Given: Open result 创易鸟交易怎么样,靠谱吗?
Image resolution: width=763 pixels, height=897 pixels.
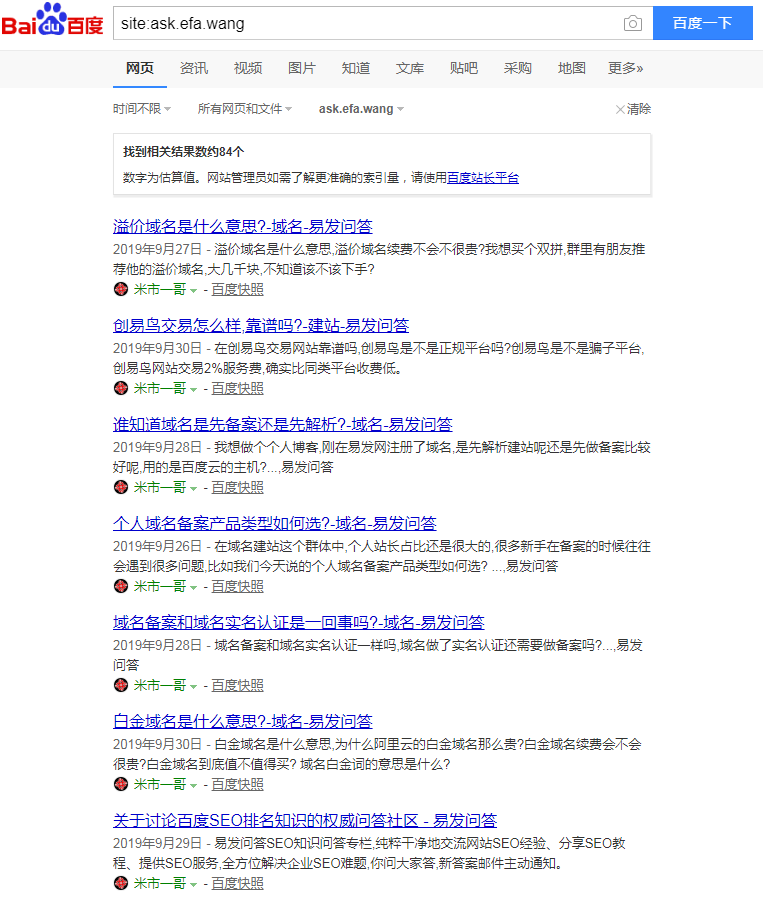Looking at the screenshot, I should pyautogui.click(x=261, y=326).
